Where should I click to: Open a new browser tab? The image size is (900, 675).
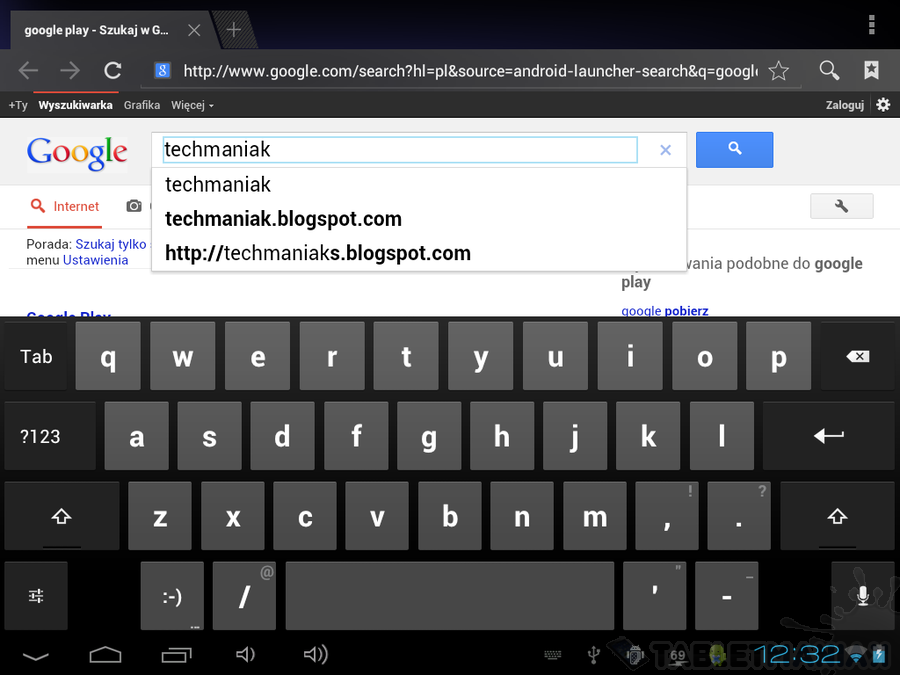233,29
